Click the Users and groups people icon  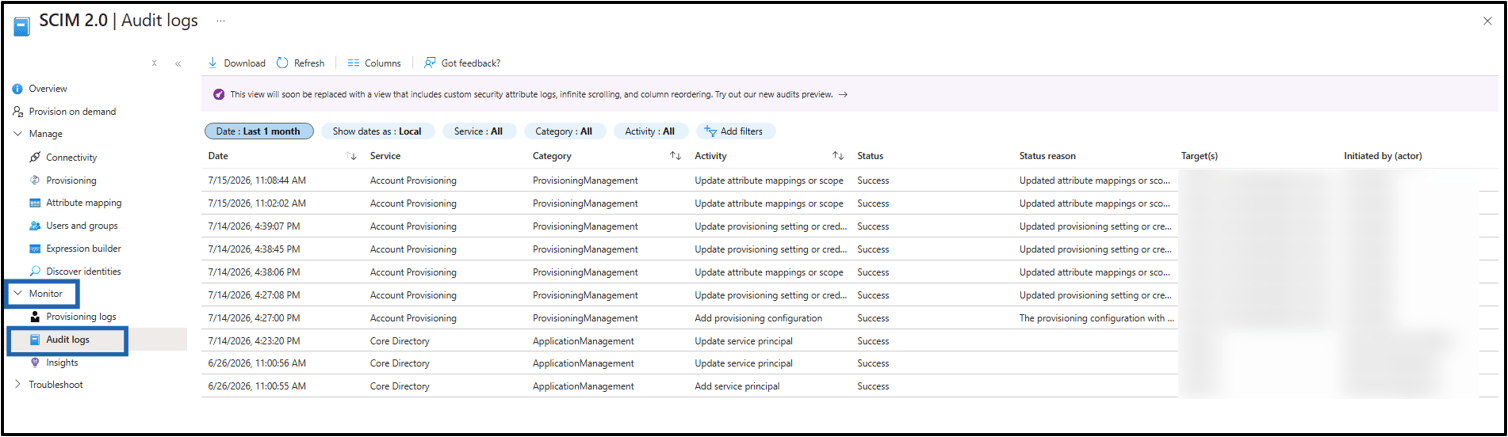[35, 226]
